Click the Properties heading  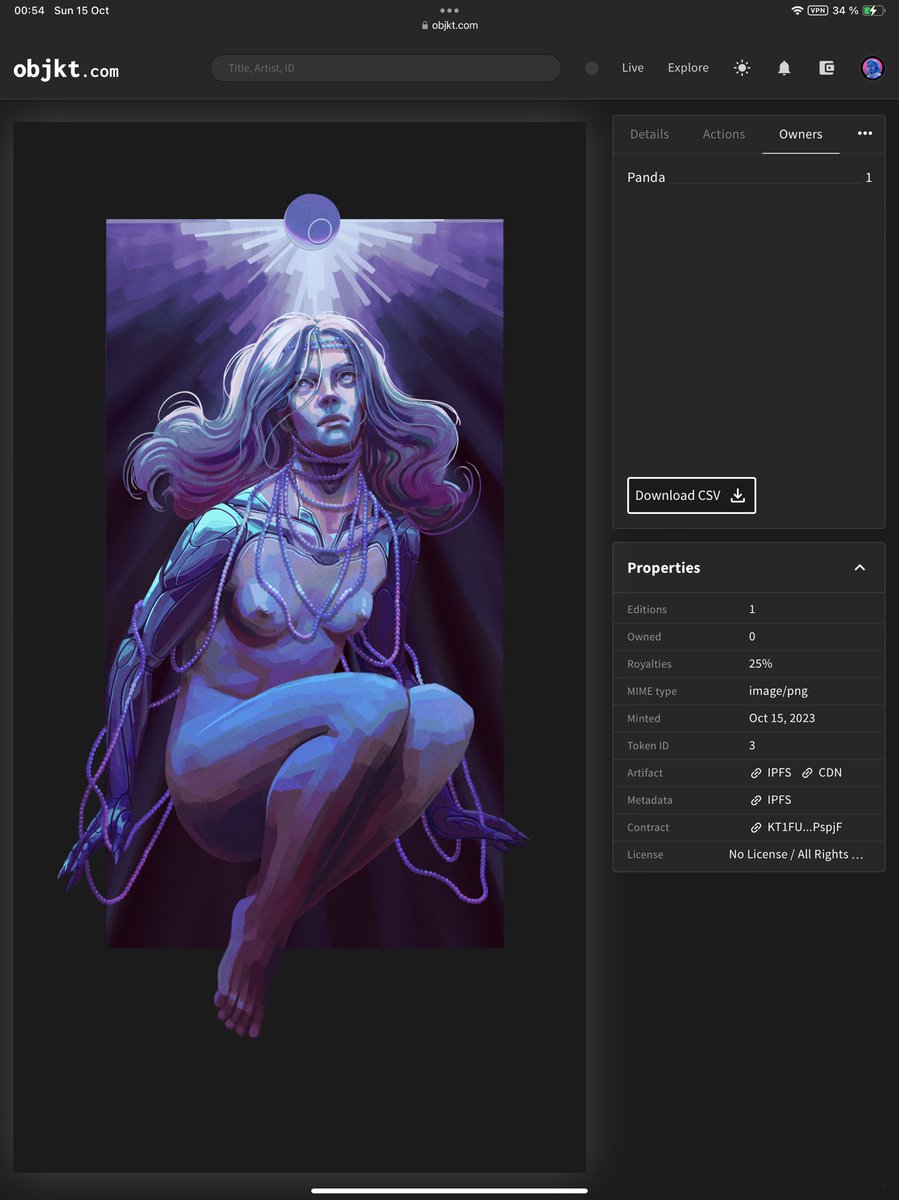tap(664, 568)
